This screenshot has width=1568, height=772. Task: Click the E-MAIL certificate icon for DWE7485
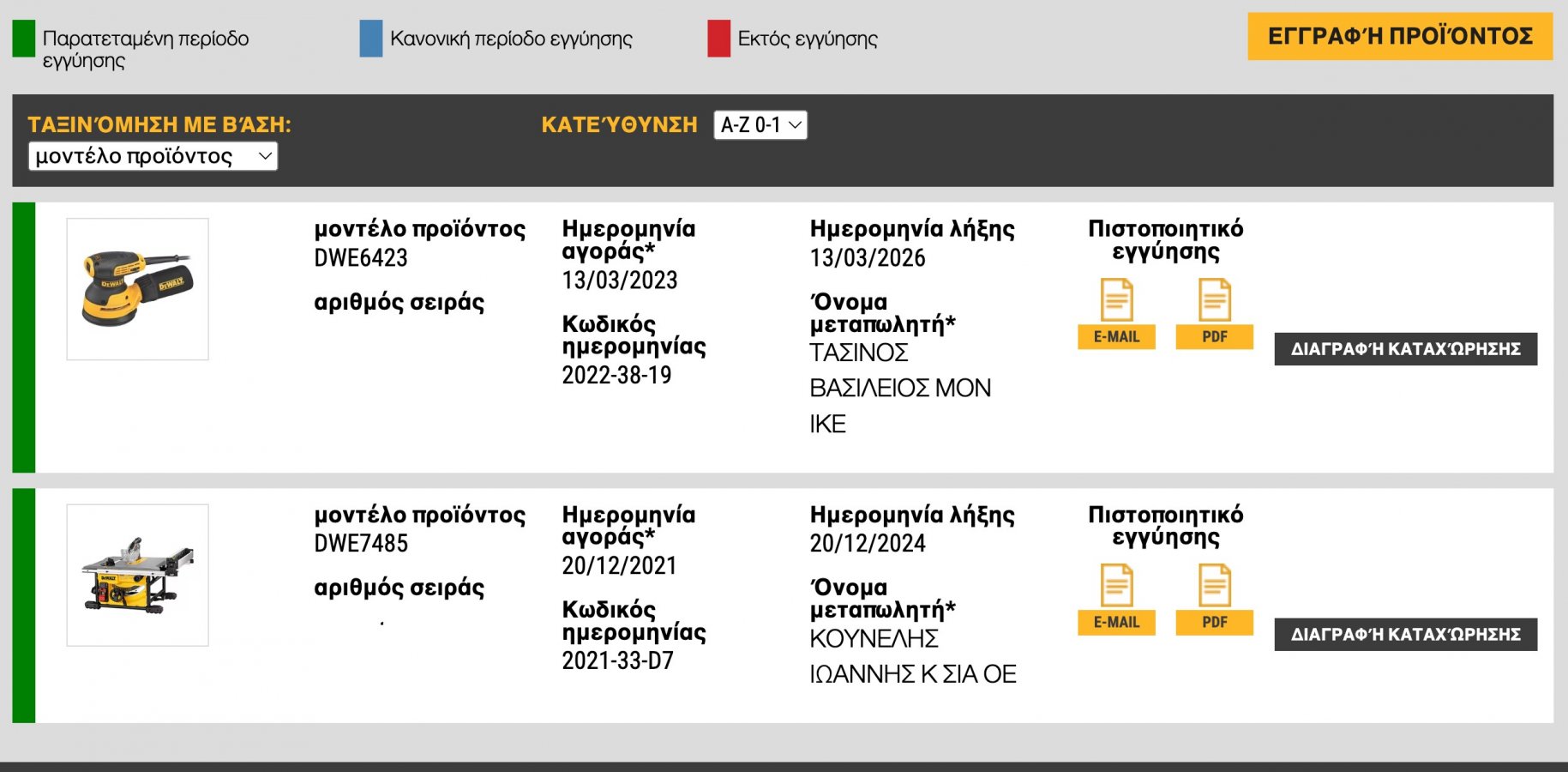(1116, 599)
